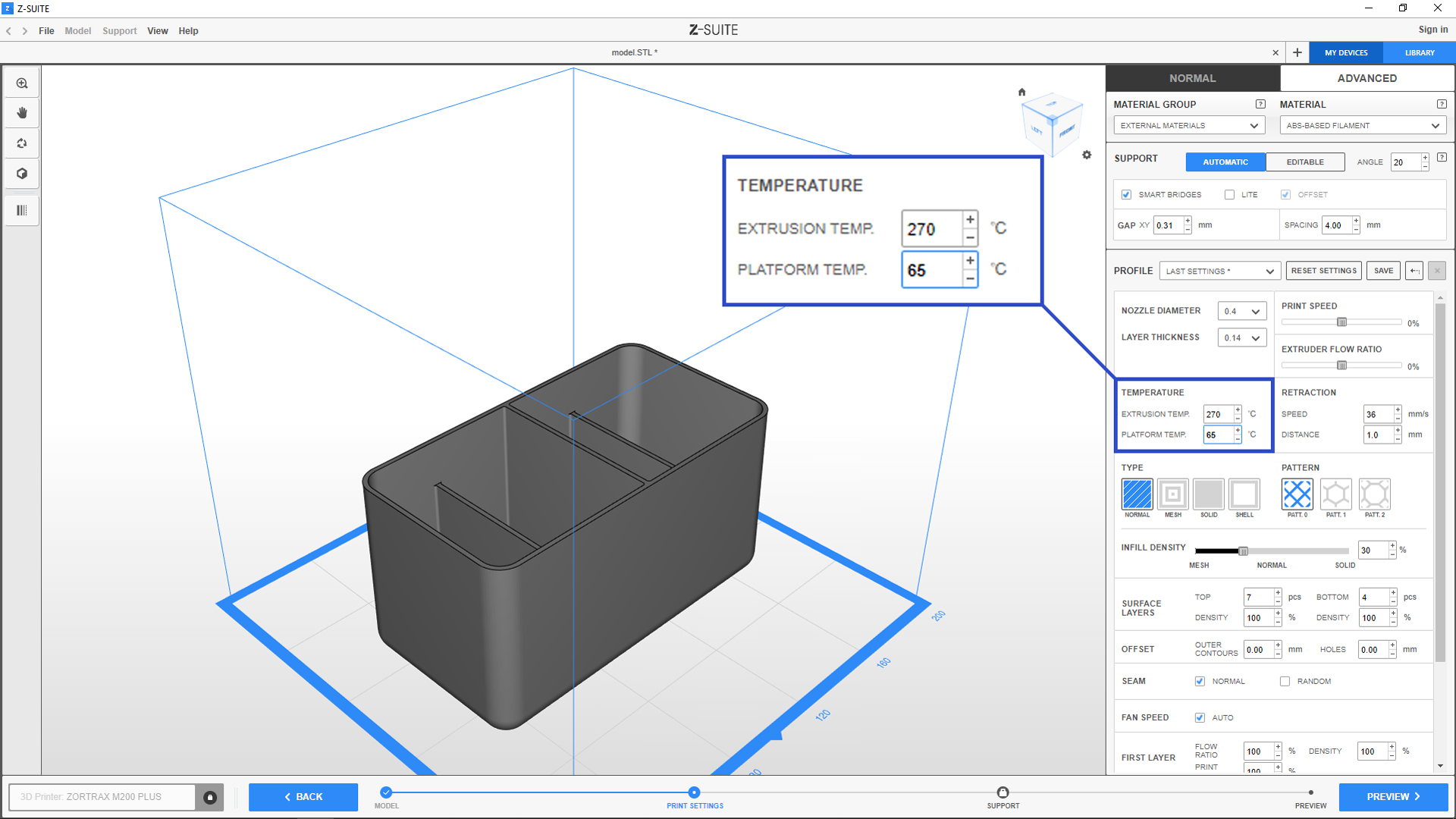Click the Reset Settings button
The width and height of the screenshot is (1456, 819).
1323,271
